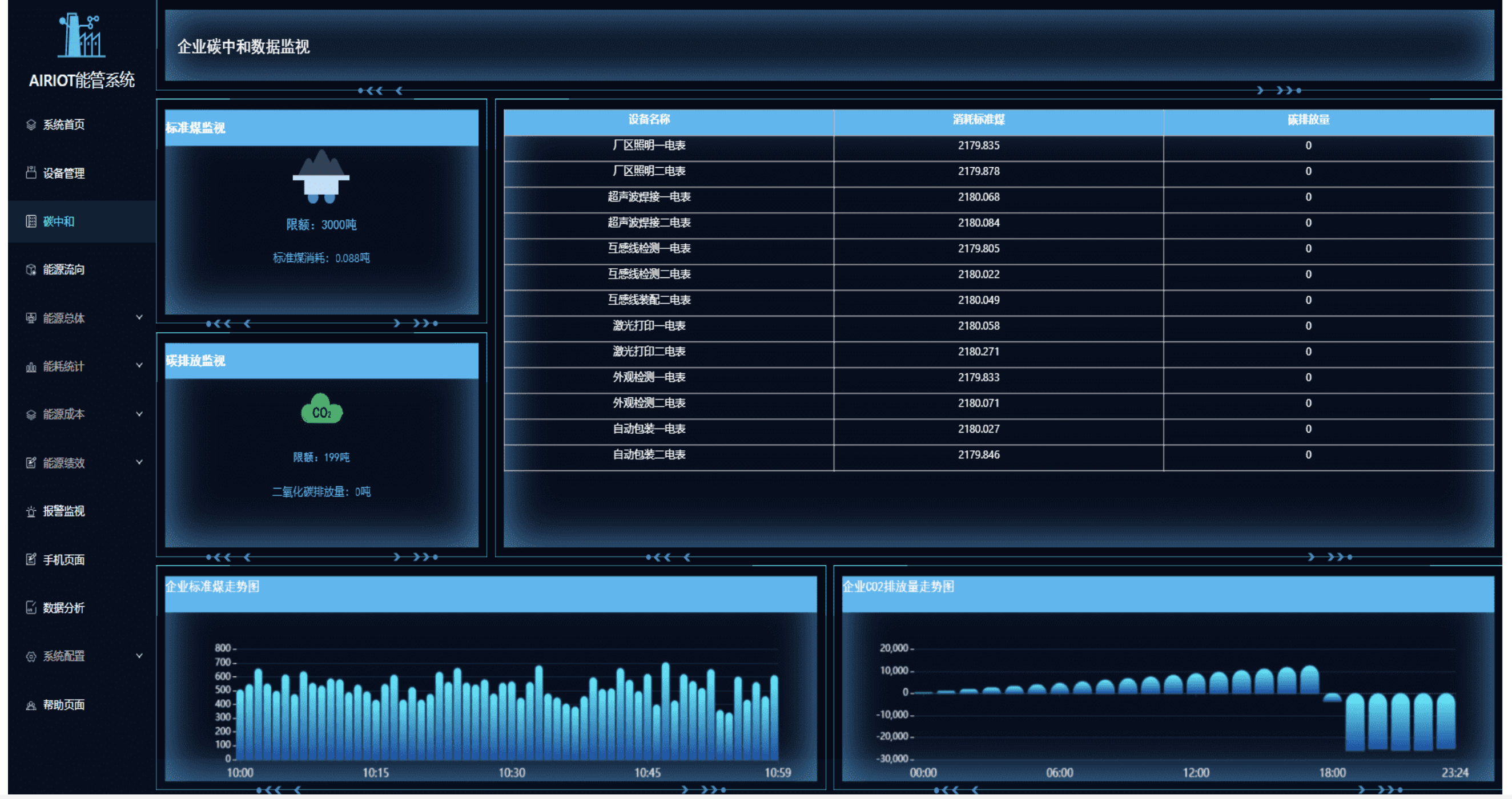Click the 设备管理 sidebar icon
The height and width of the screenshot is (799, 1512).
tap(31, 172)
